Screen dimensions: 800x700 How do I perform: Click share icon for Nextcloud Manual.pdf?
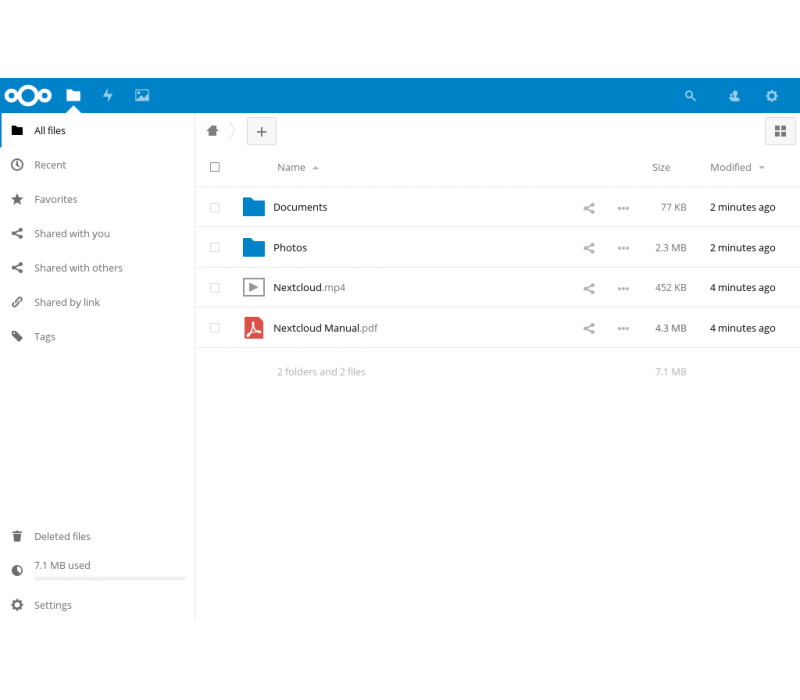589,328
